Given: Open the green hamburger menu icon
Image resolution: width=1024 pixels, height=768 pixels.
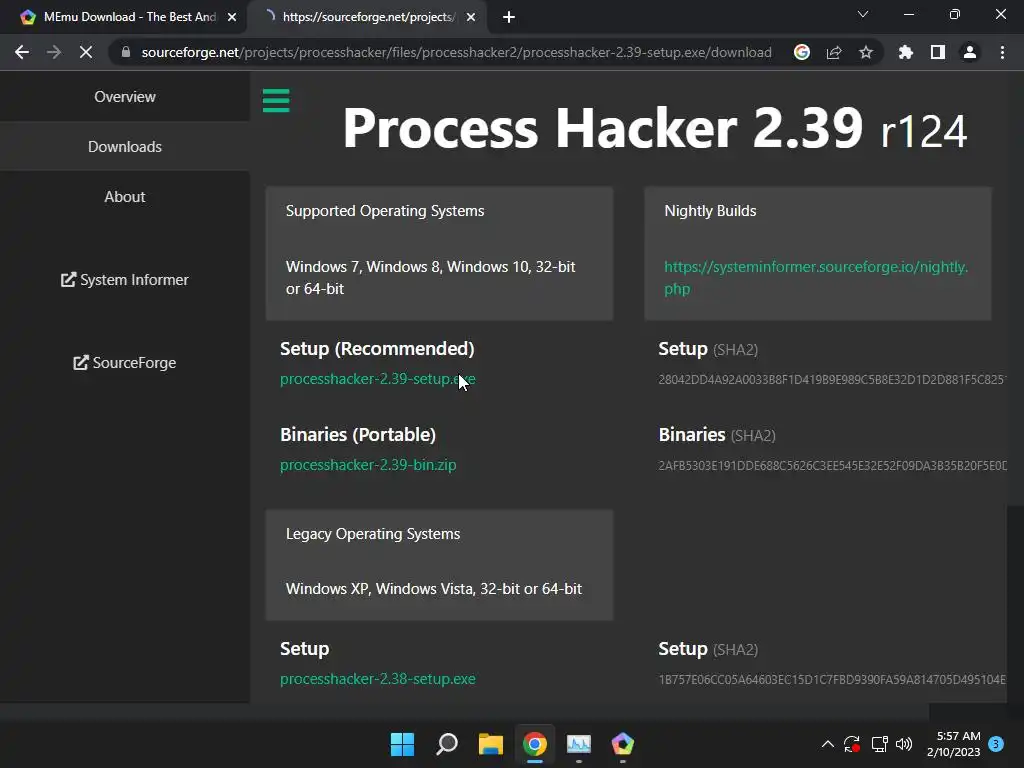Looking at the screenshot, I should (276, 101).
